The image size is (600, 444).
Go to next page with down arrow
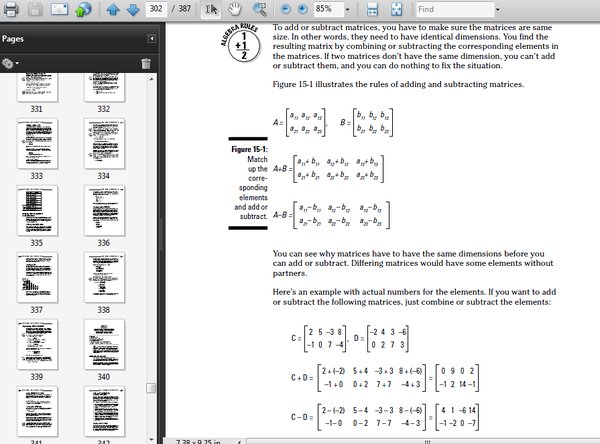click(133, 9)
